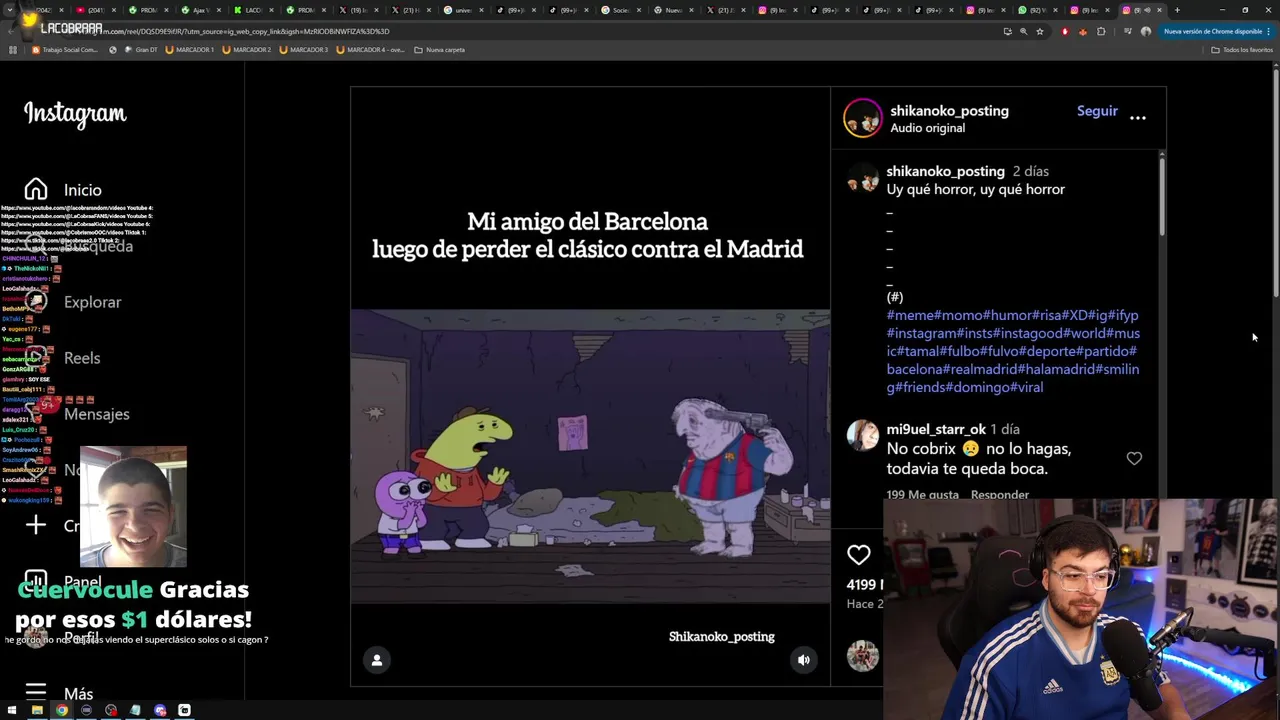Follow shikanoko_posting with Seguir
The image size is (1280, 720).
tap(1097, 111)
